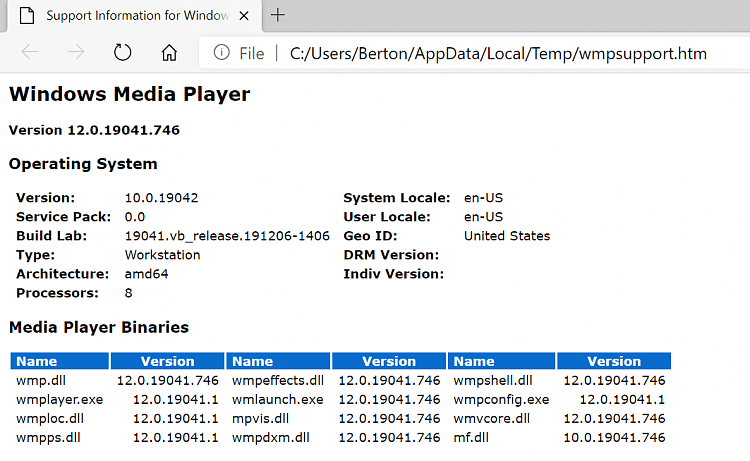The height and width of the screenshot is (461, 750).
Task: Click the User Locale value en-US
Action: coord(483,217)
